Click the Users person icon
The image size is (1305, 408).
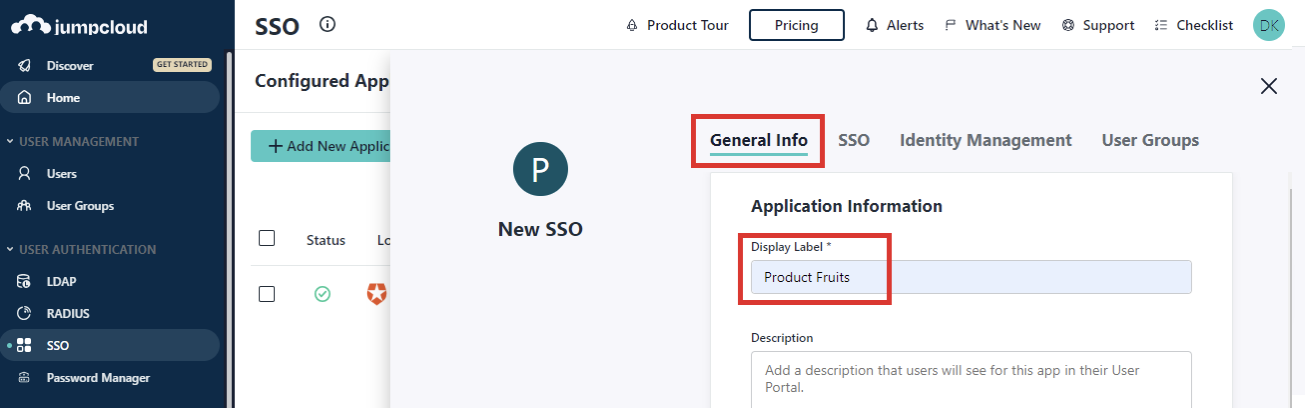(25, 174)
